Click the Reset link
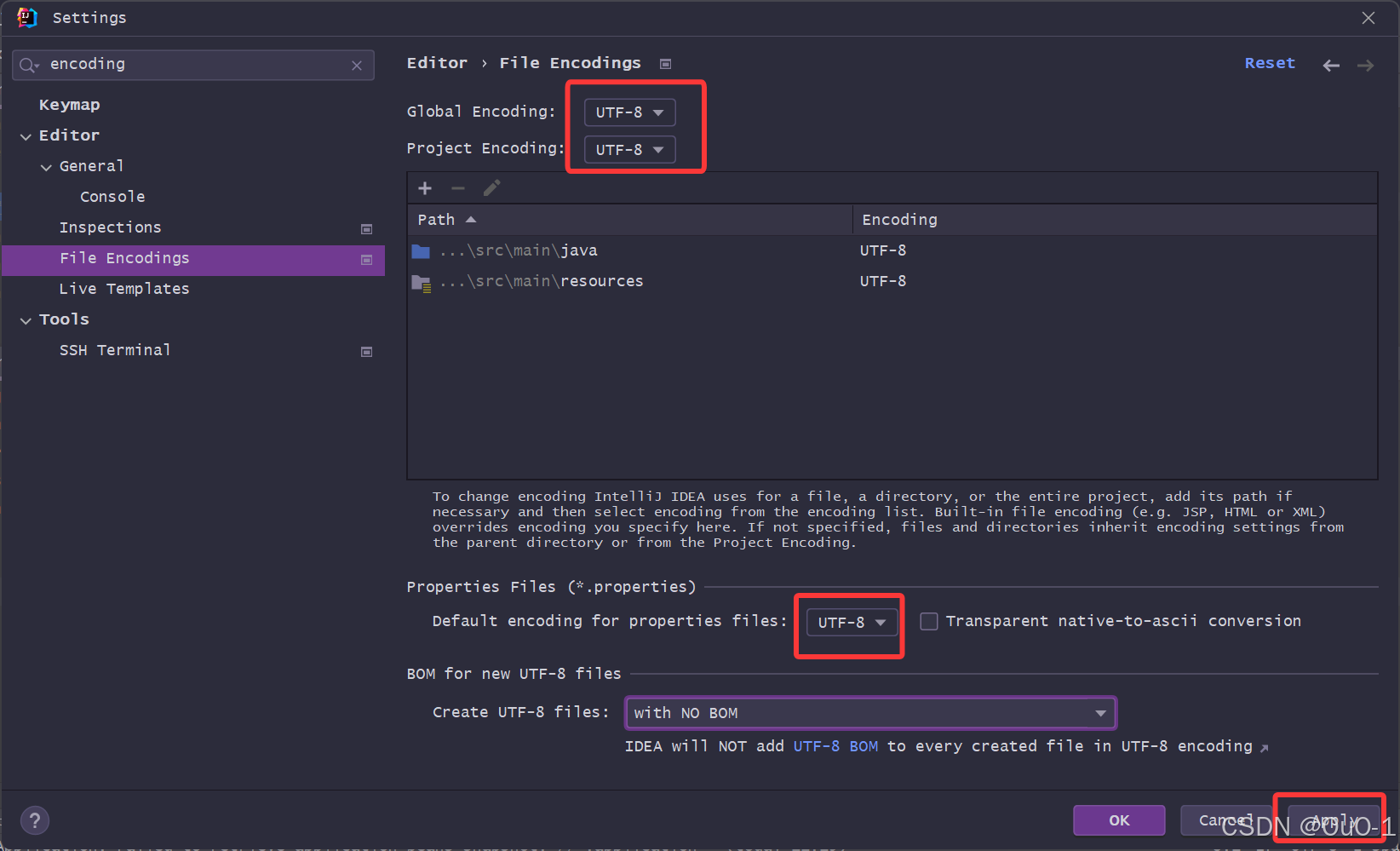Image resolution: width=1400 pixels, height=851 pixels. click(1269, 62)
